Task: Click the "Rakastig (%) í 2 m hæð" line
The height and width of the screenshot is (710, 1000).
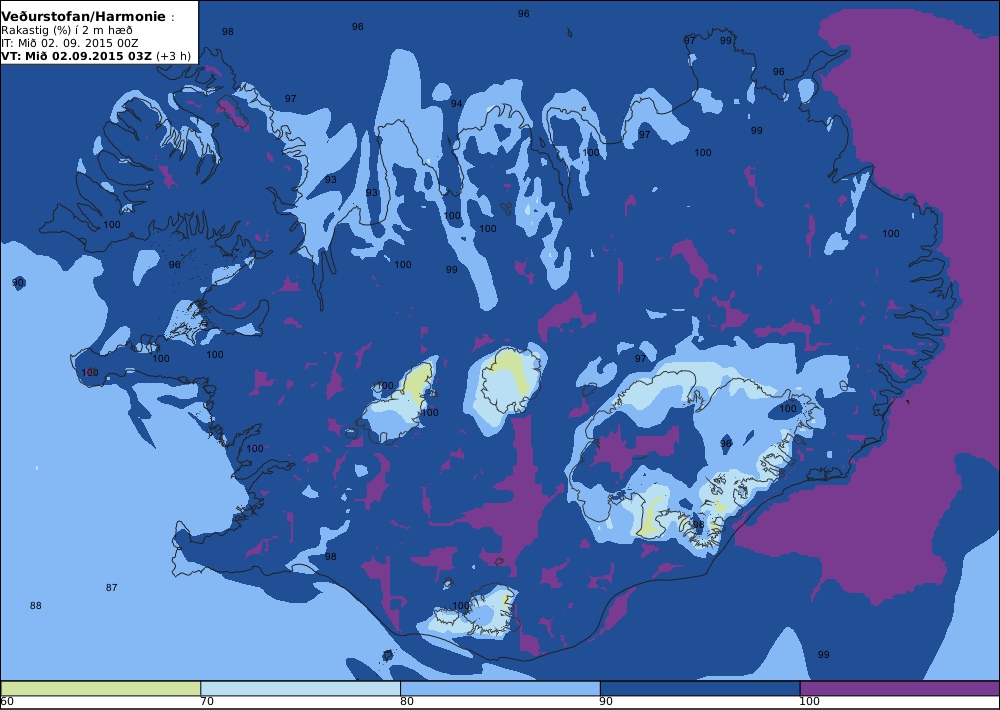Action: tap(67, 31)
